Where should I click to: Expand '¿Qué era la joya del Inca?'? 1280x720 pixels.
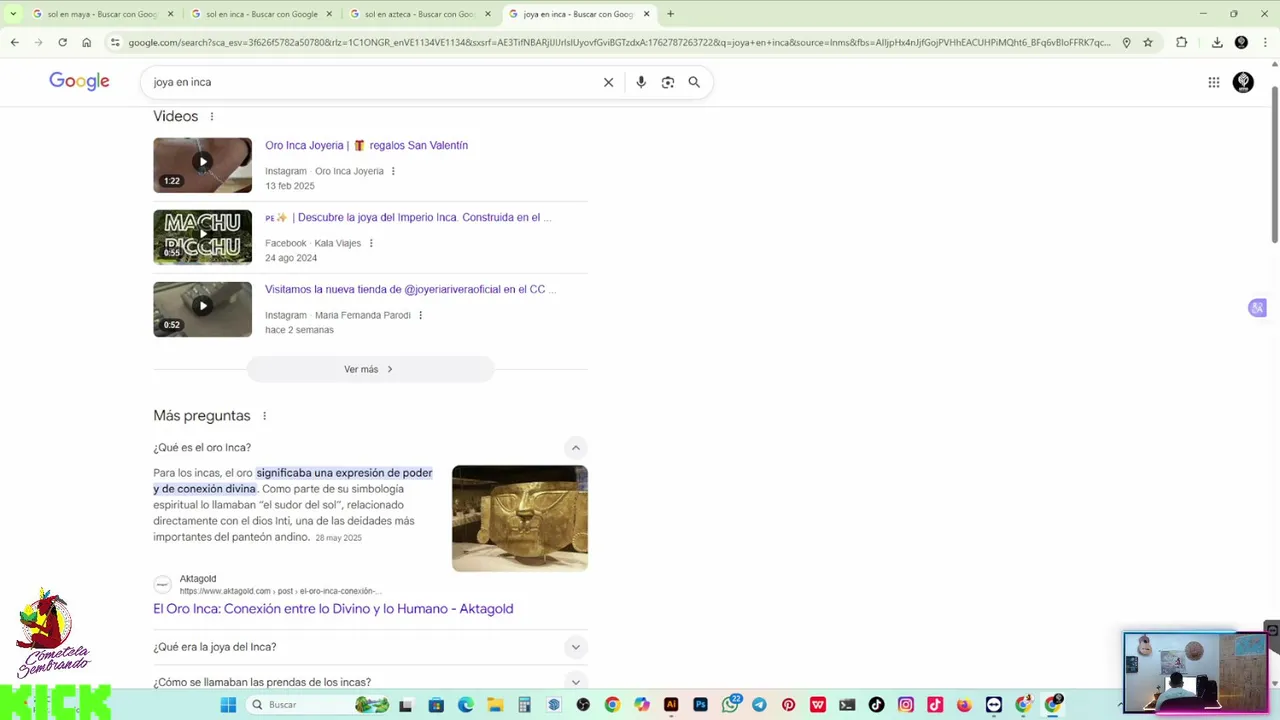point(575,647)
